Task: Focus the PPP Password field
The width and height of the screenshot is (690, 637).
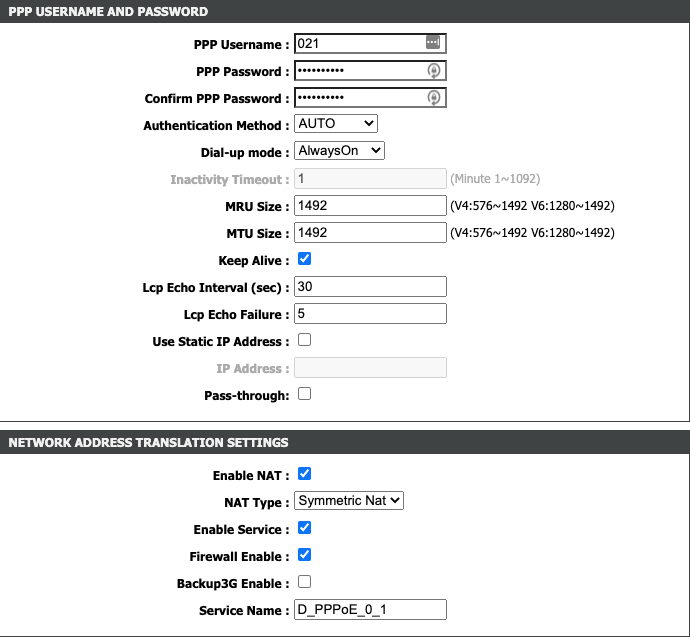Action: point(370,70)
